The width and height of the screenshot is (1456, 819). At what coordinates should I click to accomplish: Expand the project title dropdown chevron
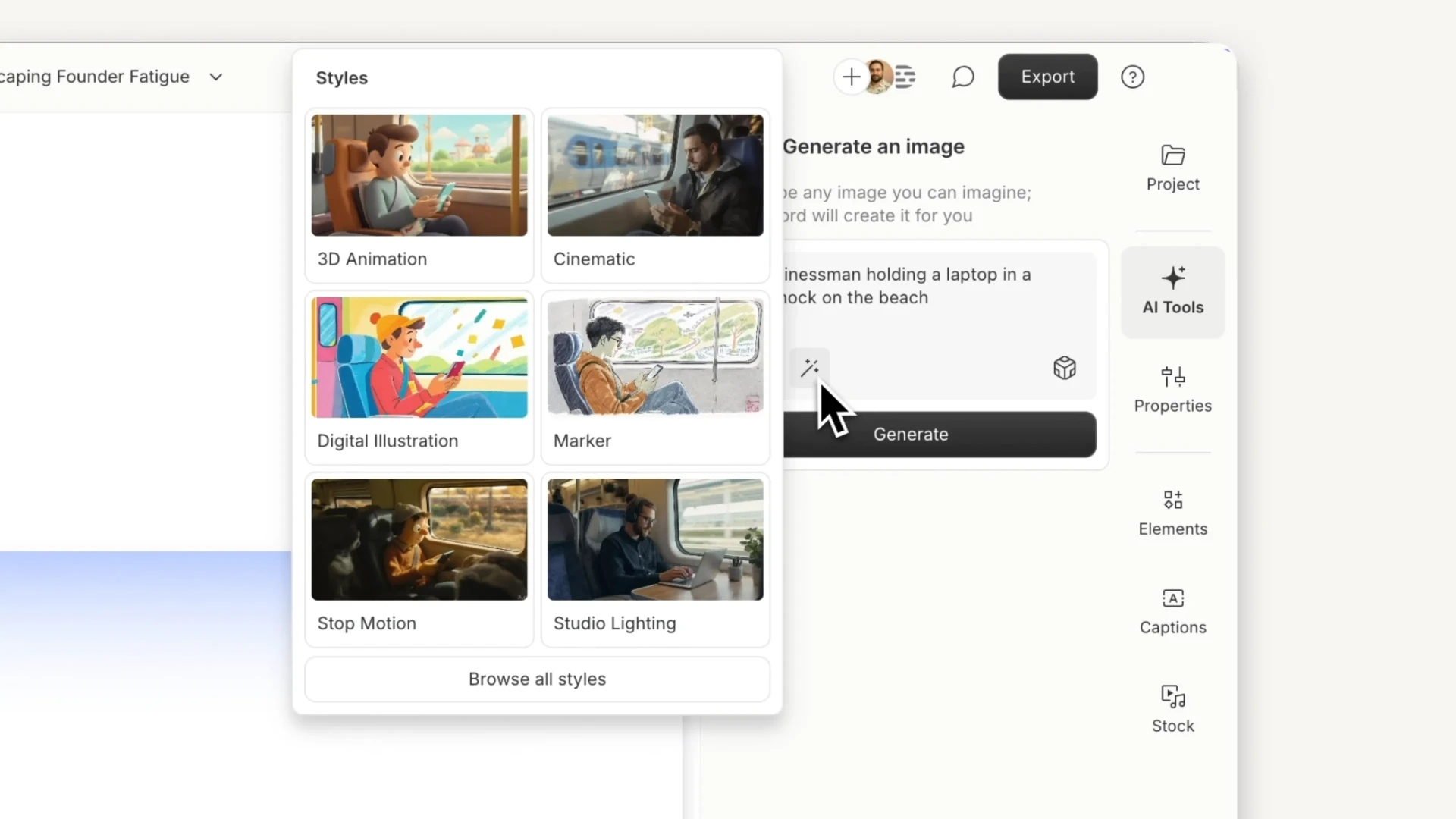[216, 77]
